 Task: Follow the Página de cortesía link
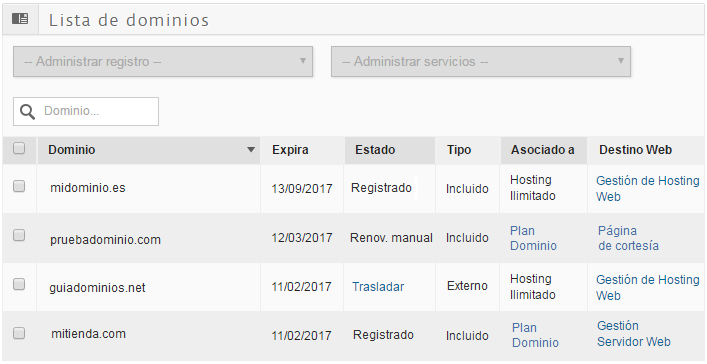[628, 238]
